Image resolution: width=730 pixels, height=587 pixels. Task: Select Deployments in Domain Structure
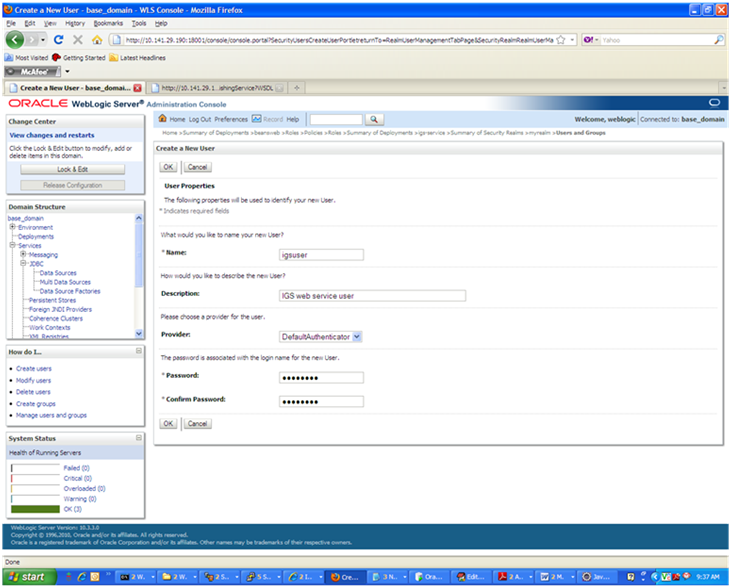click(36, 236)
